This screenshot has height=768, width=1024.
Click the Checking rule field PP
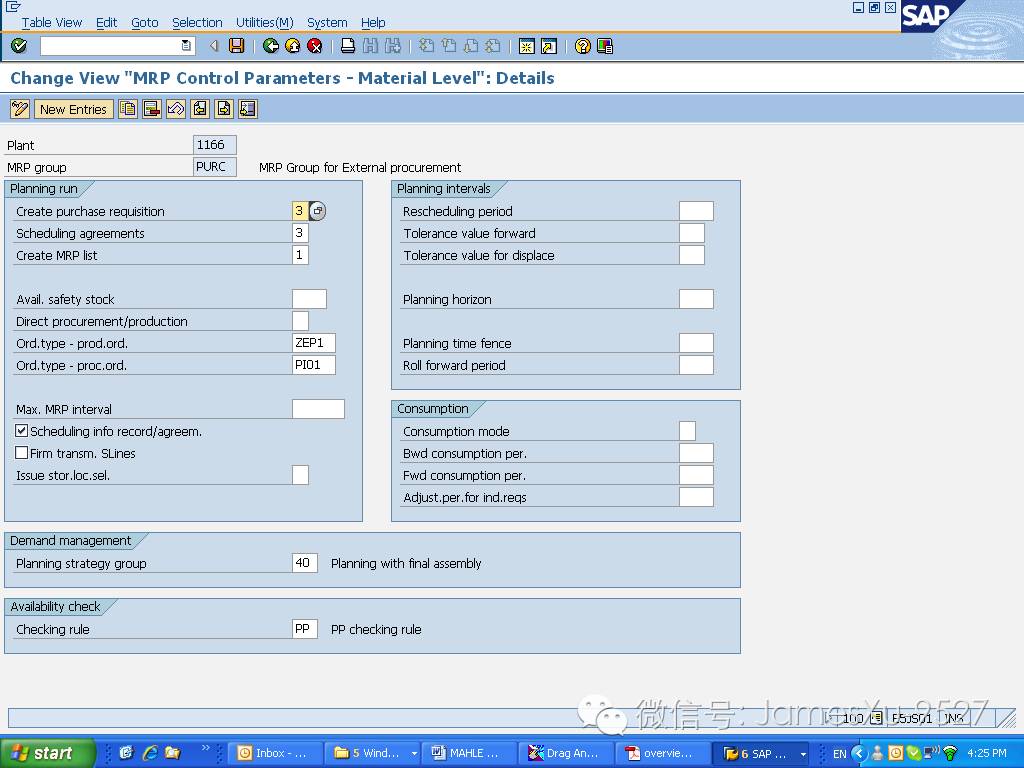[x=305, y=629]
